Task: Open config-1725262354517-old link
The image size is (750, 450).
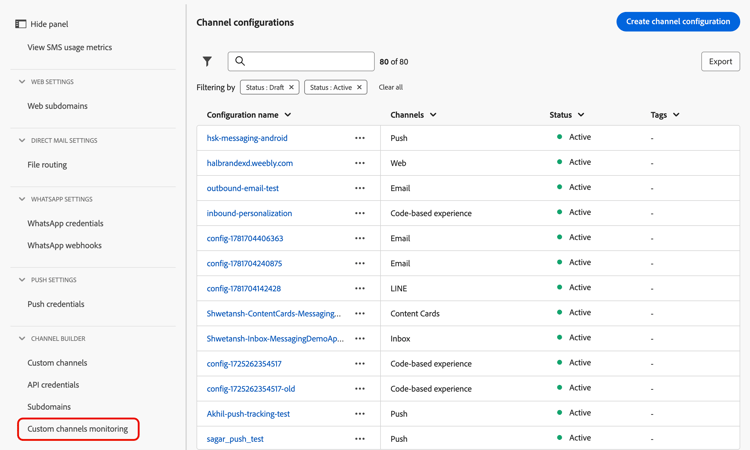Action: coord(251,389)
